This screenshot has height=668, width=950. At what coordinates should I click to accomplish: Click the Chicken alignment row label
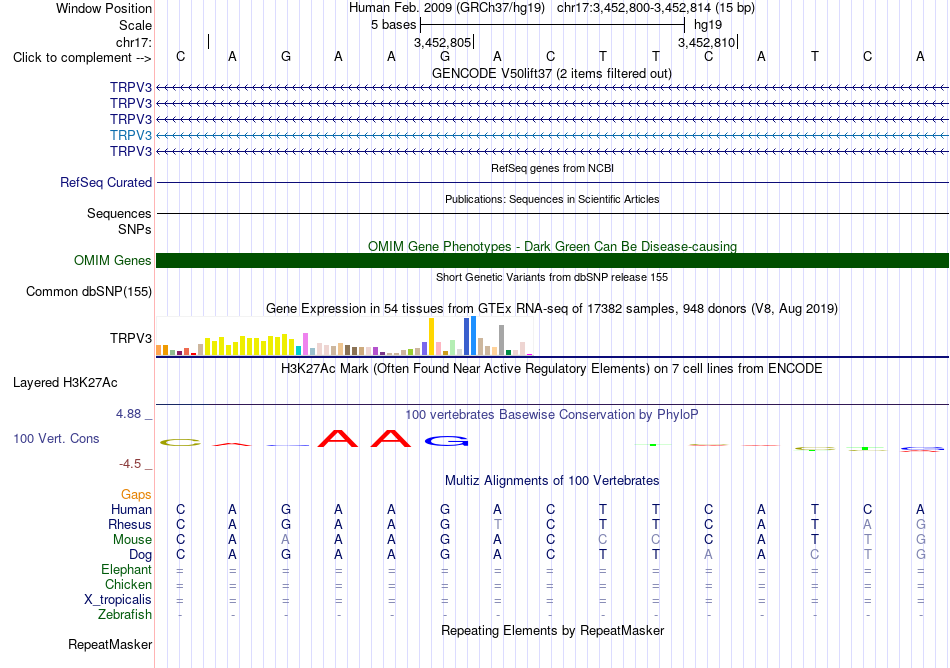[128, 584]
